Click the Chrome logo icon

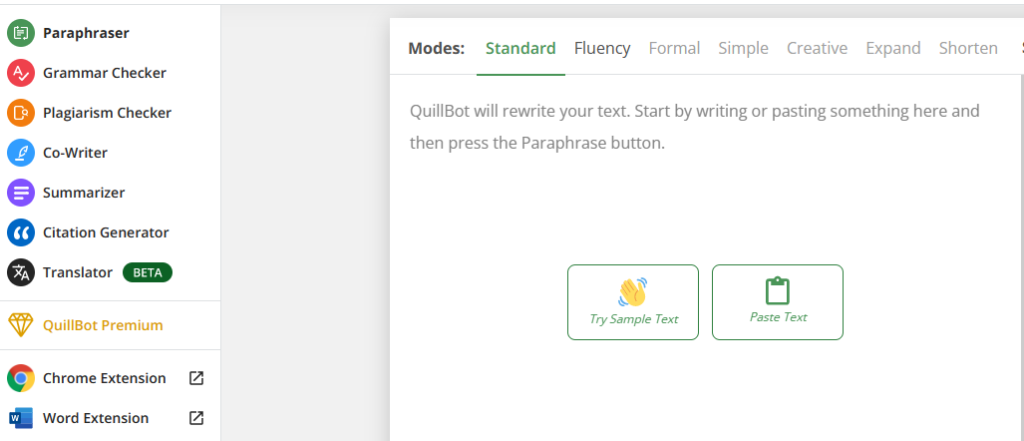pos(21,378)
